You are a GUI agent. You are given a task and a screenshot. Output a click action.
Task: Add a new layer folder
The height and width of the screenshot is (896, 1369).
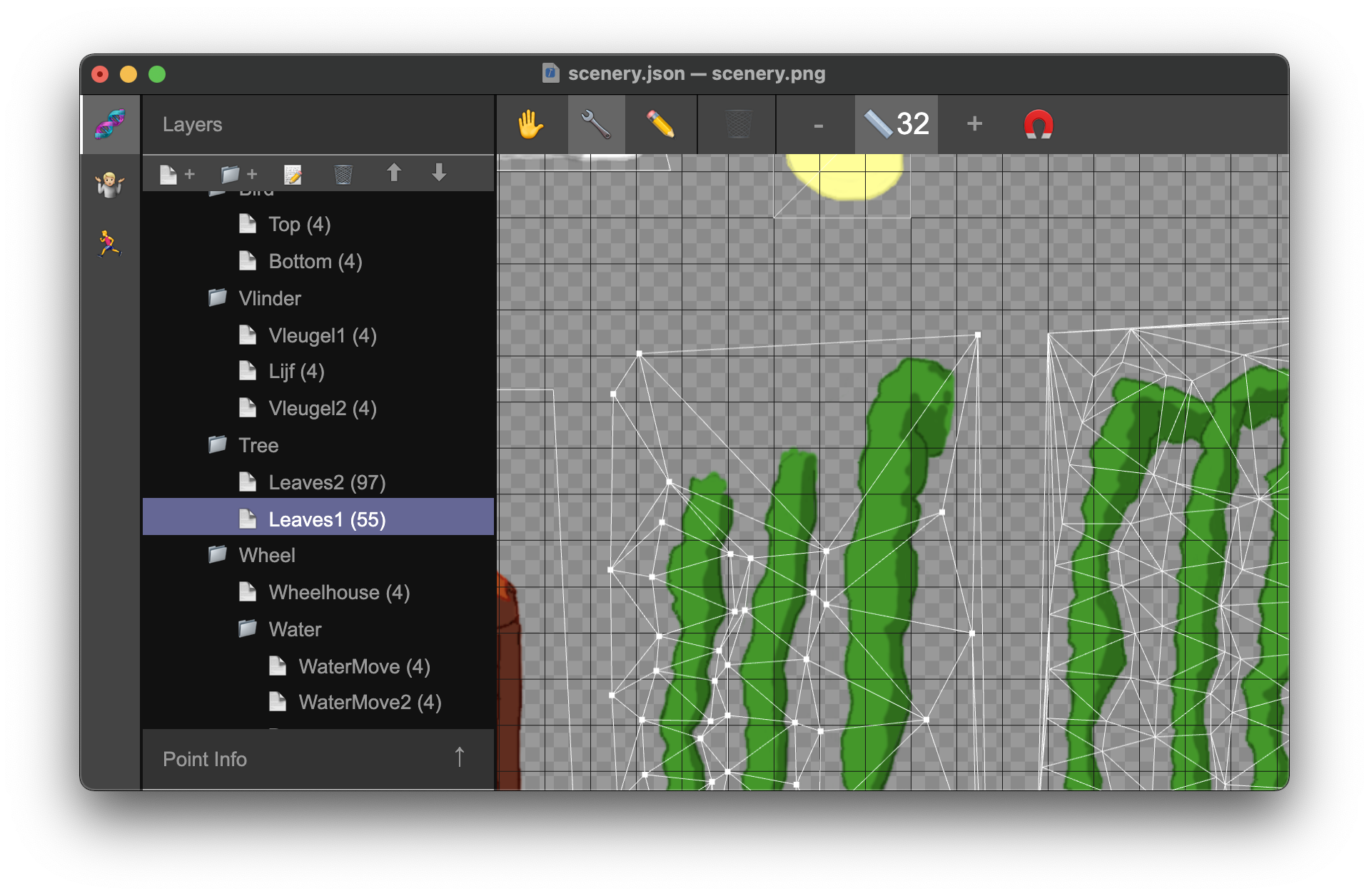tap(238, 174)
